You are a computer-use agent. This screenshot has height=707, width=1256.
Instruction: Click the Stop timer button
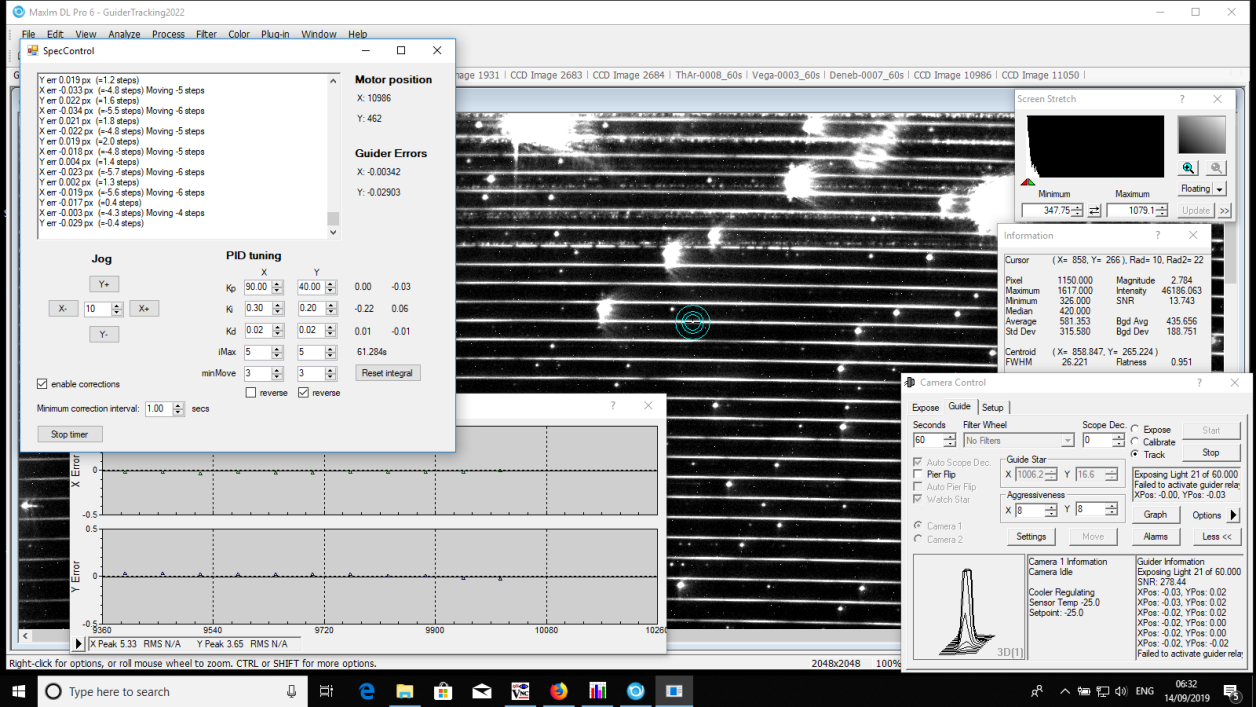tap(70, 434)
